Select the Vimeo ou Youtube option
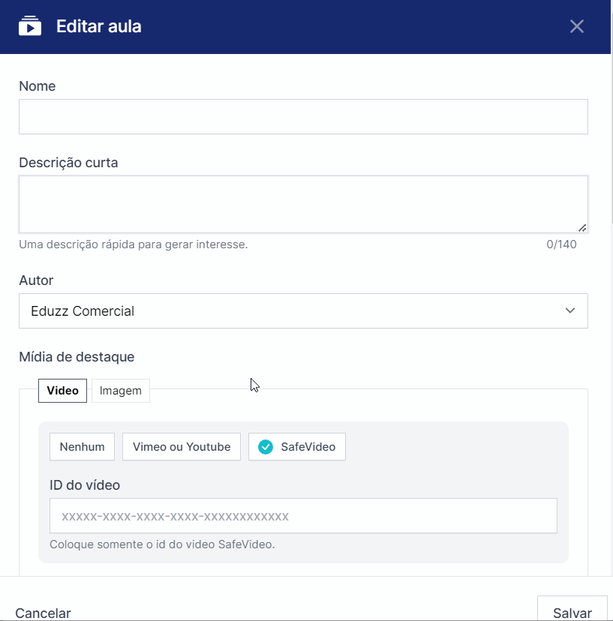 tap(181, 447)
